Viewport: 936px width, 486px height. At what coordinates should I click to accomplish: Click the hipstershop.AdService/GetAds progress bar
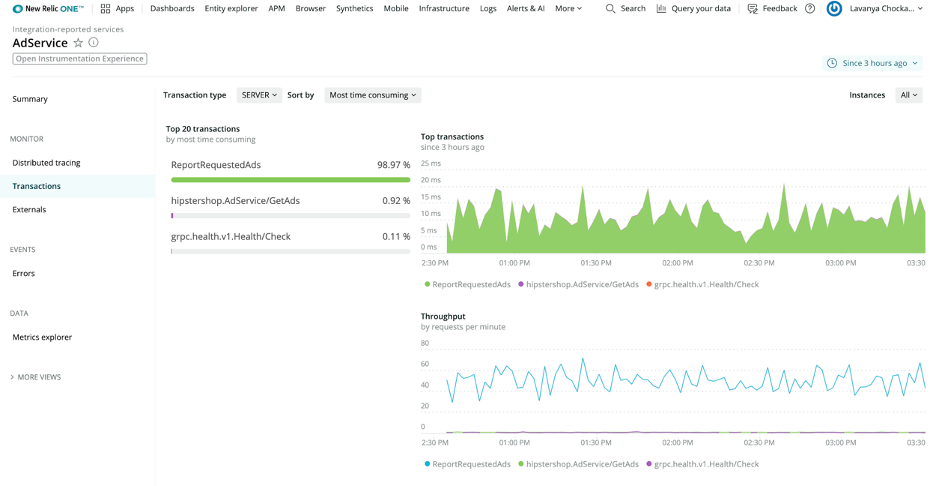click(291, 216)
